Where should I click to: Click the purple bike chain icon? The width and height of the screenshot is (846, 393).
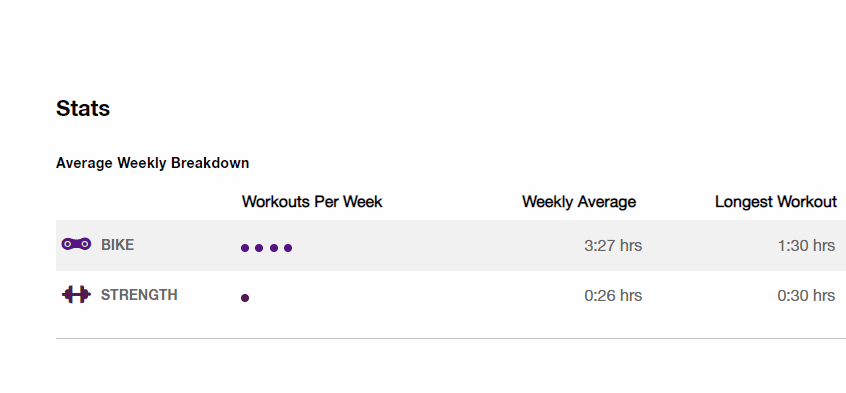(x=76, y=245)
